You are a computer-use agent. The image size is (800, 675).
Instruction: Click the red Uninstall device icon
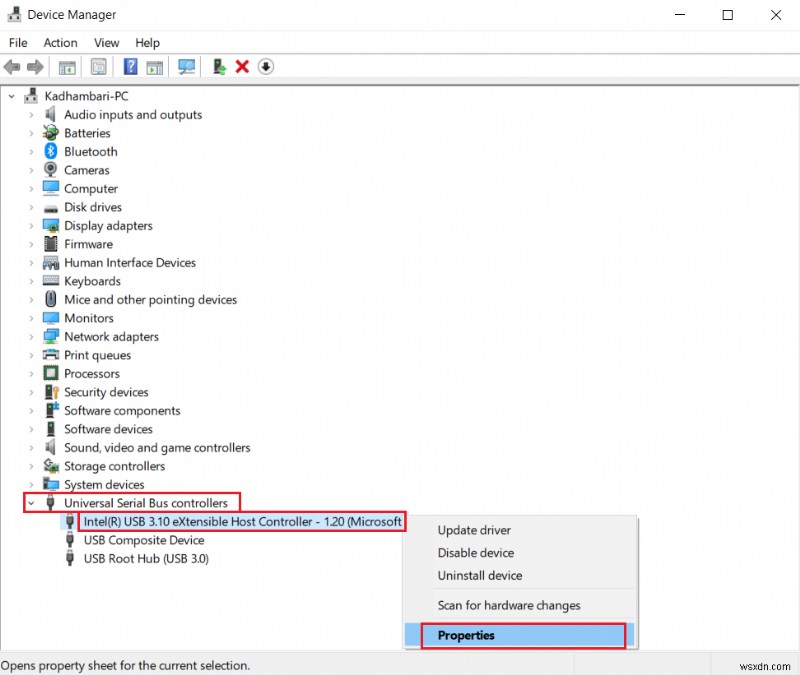pos(242,67)
